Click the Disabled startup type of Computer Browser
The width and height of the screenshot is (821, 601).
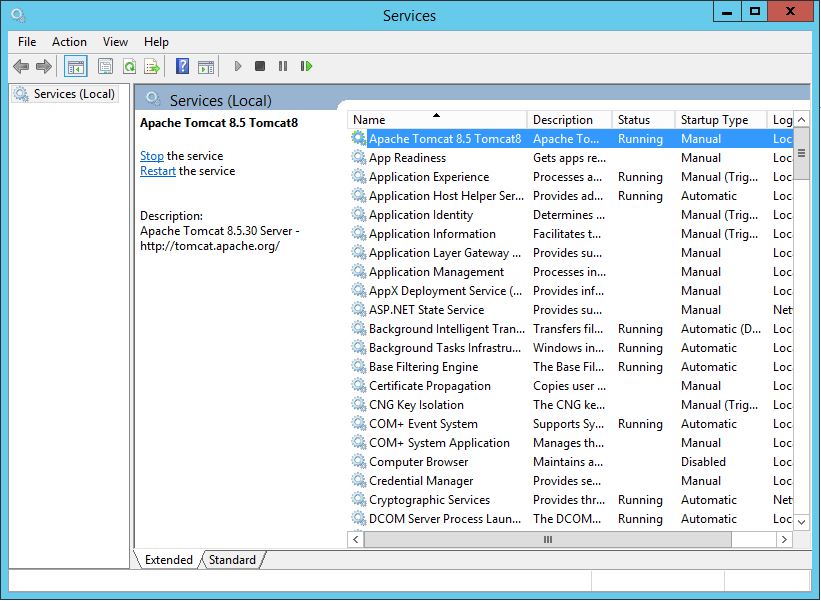click(703, 462)
